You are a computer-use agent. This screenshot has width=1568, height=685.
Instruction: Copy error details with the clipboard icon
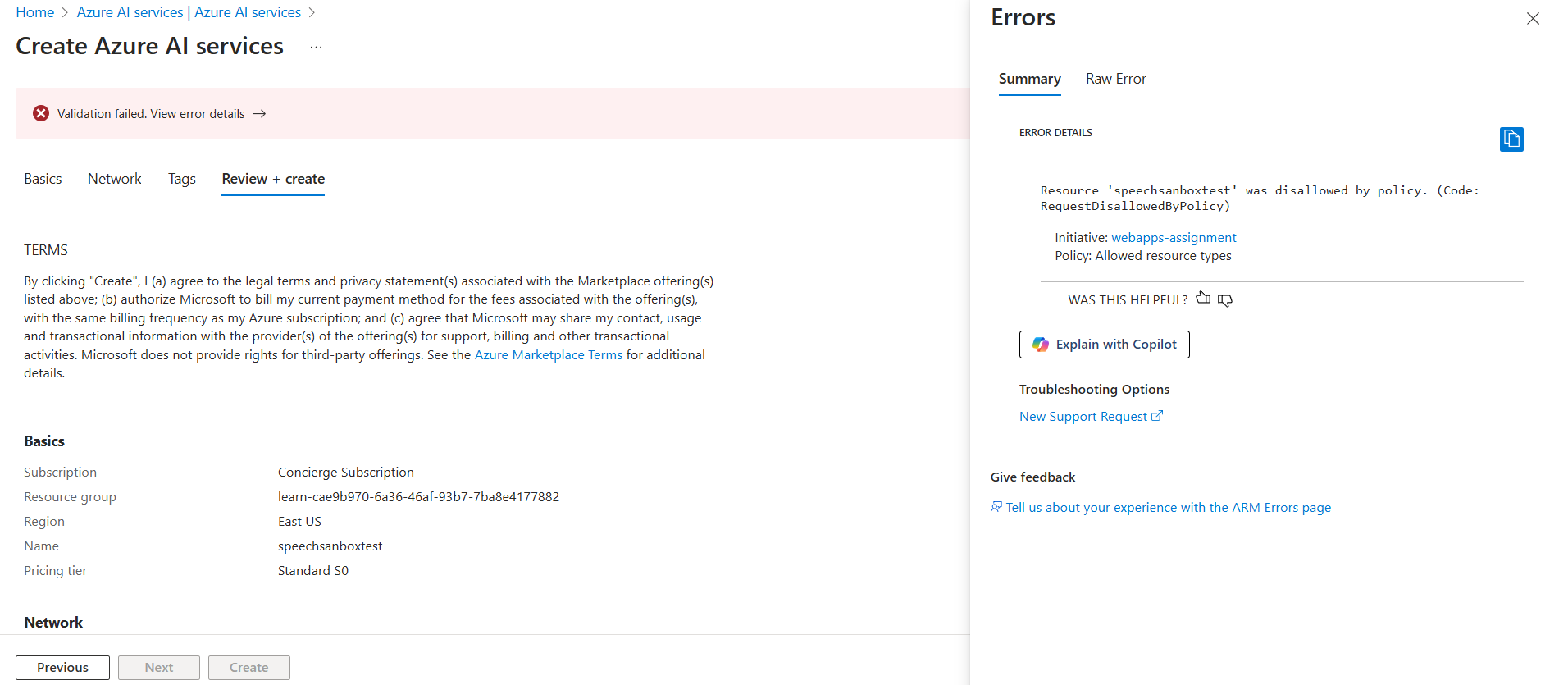(1511, 139)
